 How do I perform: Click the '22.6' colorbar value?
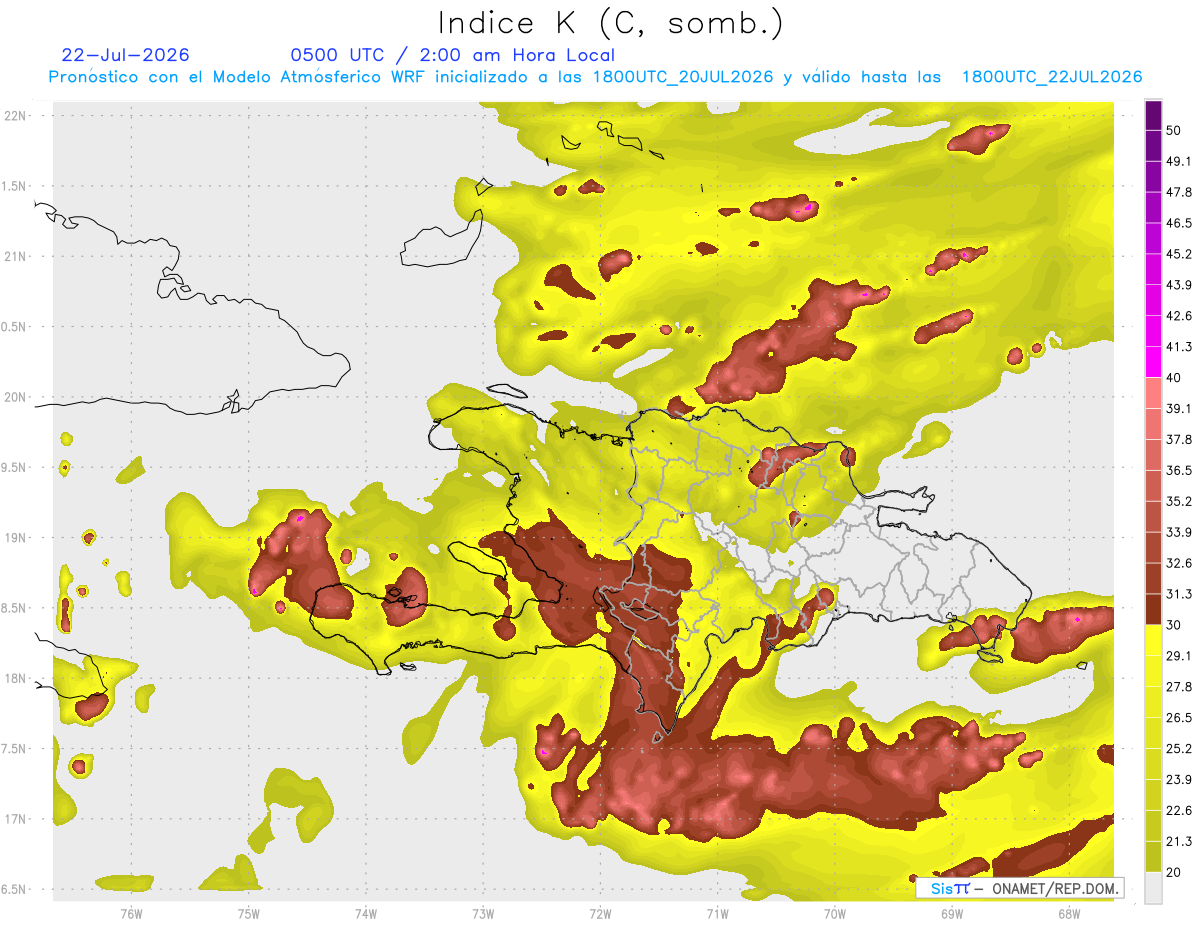[1178, 811]
